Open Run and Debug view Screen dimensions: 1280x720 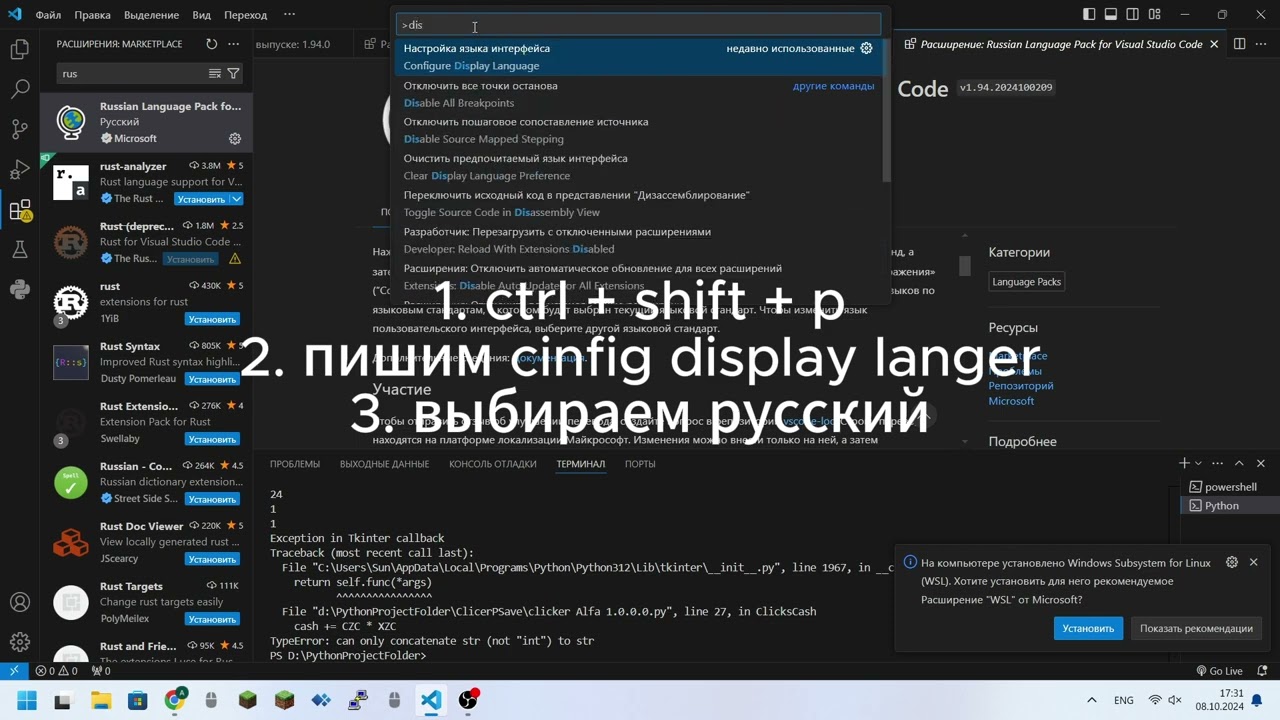coord(20,169)
